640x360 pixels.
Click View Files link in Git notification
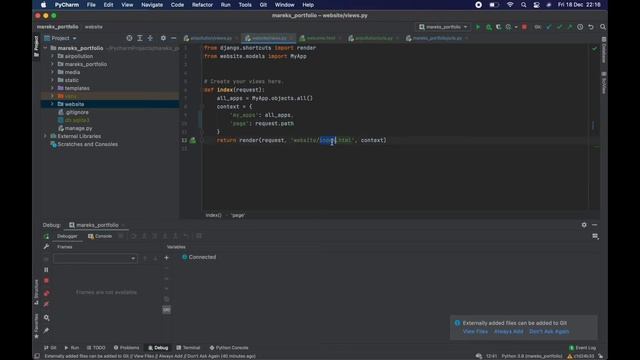[475, 331]
